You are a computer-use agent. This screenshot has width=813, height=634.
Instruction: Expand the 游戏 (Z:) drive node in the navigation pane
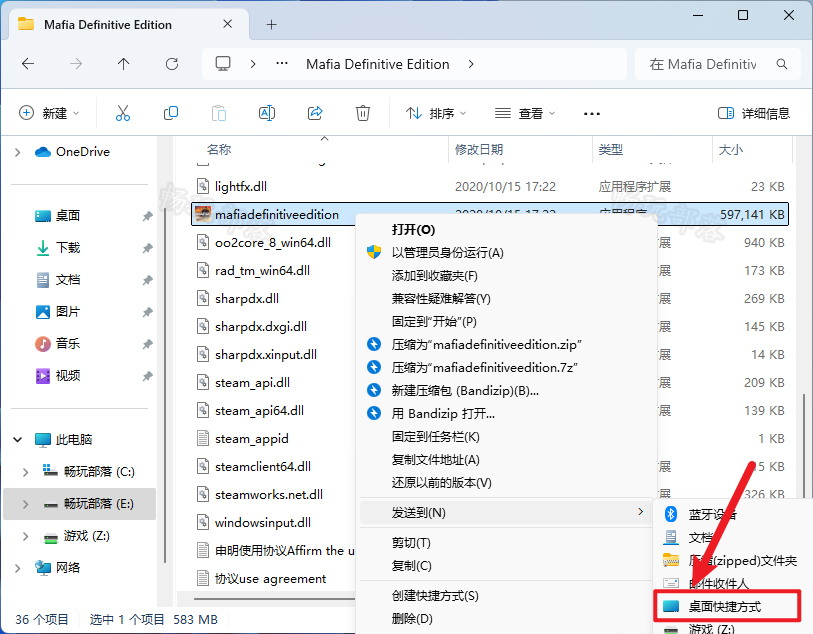click(25, 536)
